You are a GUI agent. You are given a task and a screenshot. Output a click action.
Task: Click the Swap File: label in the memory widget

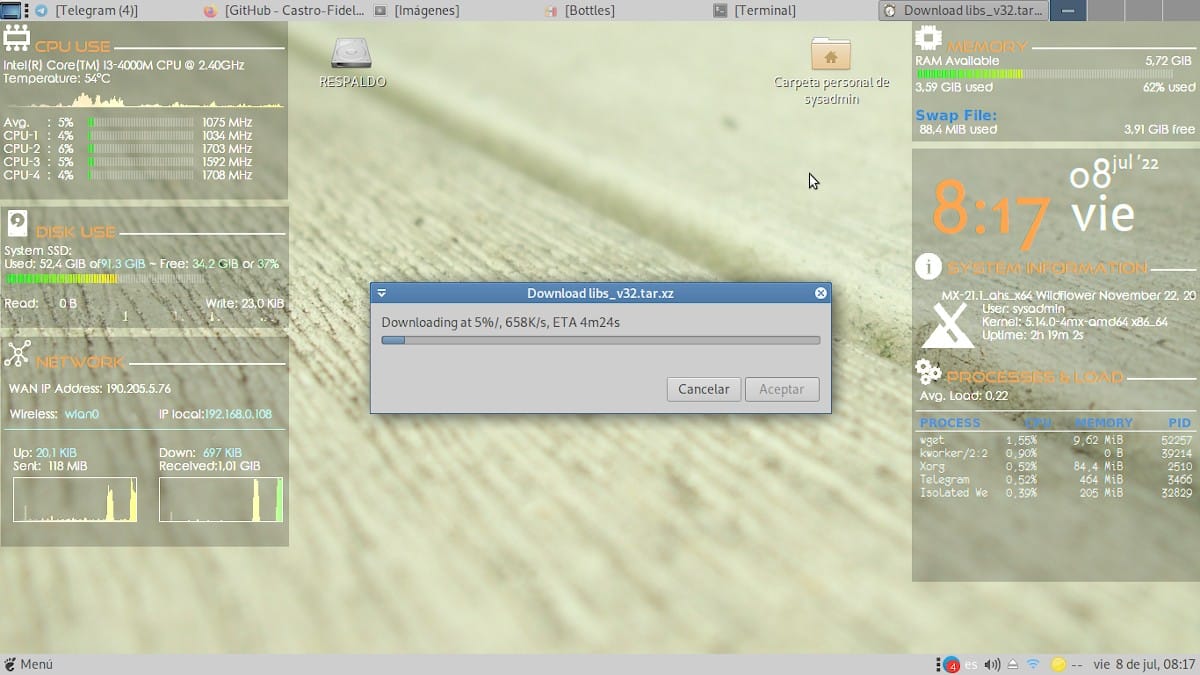tap(956, 115)
